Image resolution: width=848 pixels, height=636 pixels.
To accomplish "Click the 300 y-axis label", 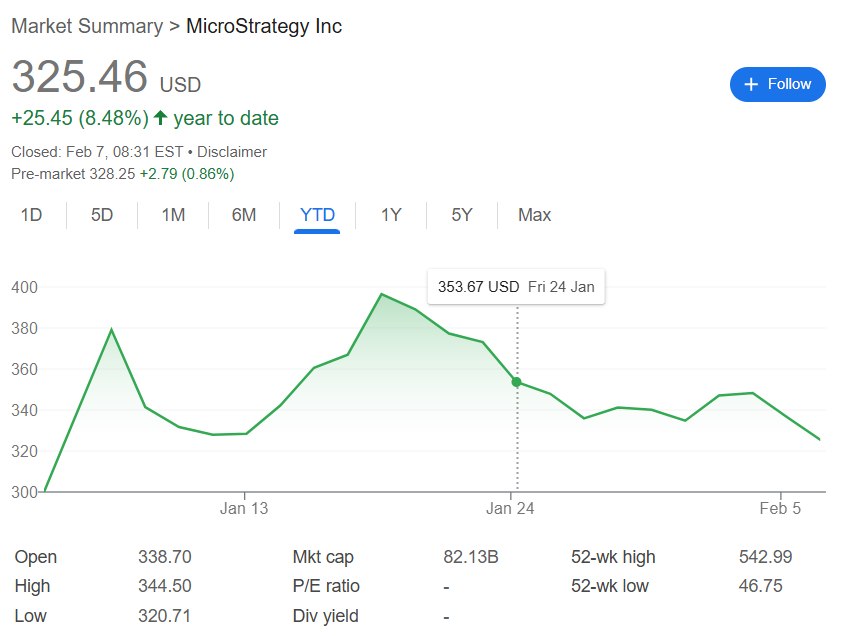I will tap(24, 492).
